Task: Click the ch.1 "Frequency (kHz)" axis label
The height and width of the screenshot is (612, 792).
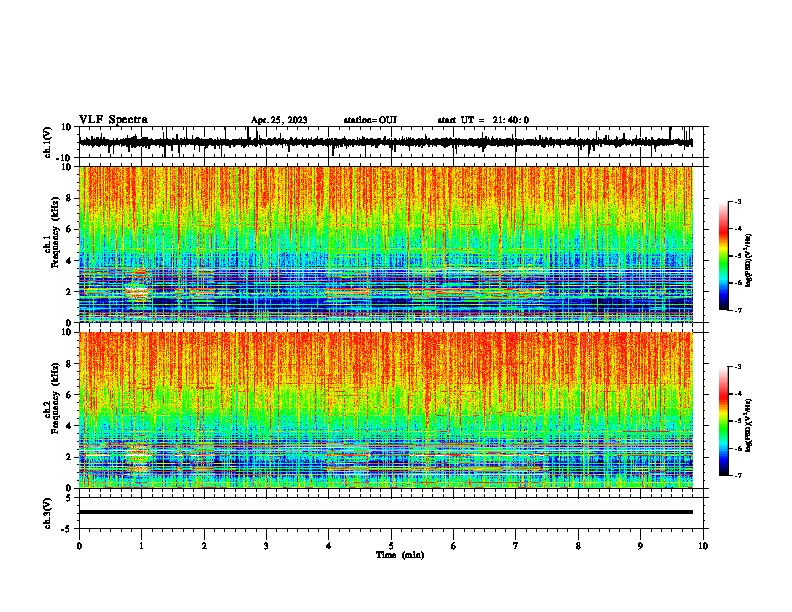Action: tap(55, 233)
